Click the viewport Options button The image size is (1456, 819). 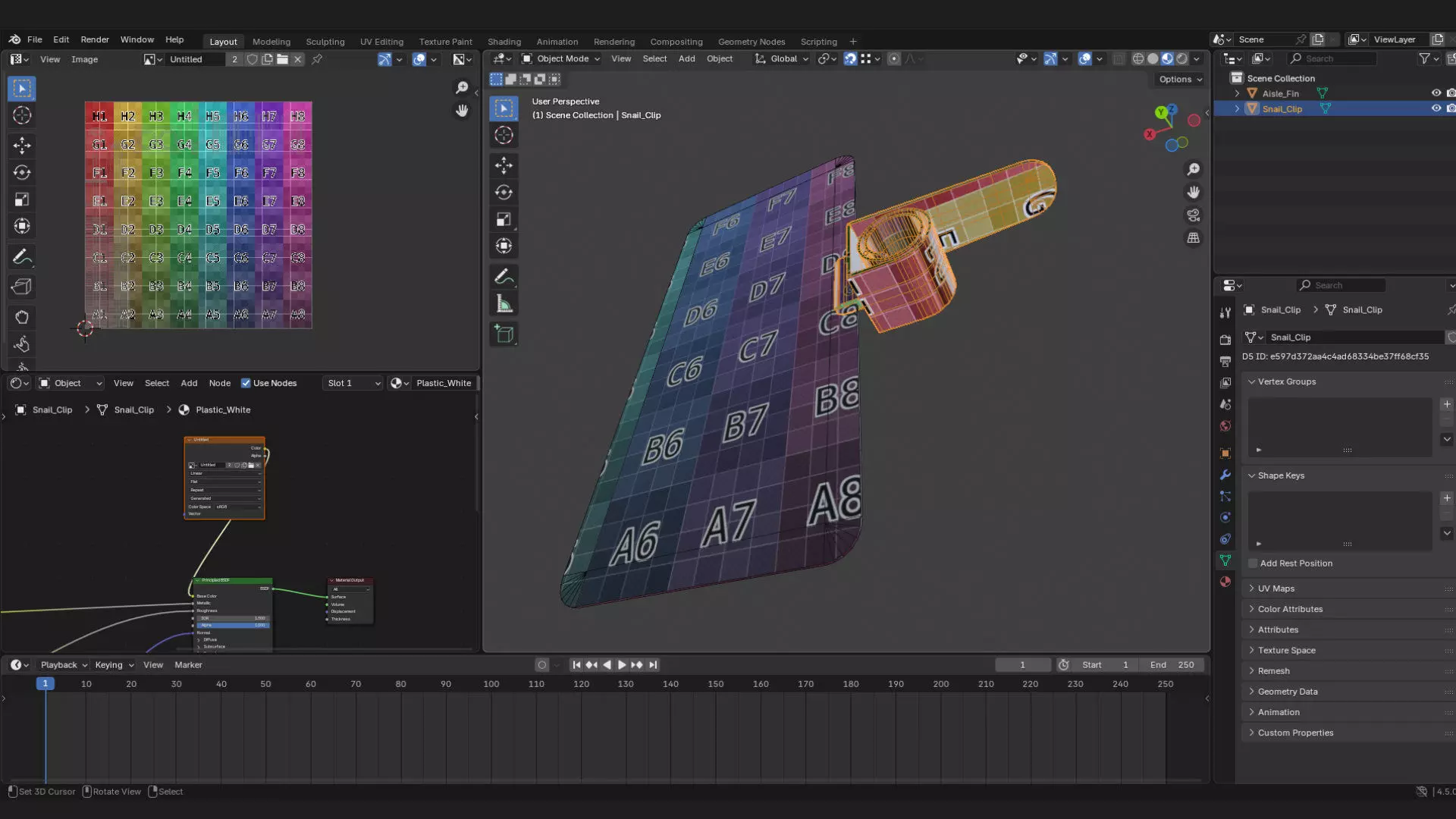(x=1180, y=79)
